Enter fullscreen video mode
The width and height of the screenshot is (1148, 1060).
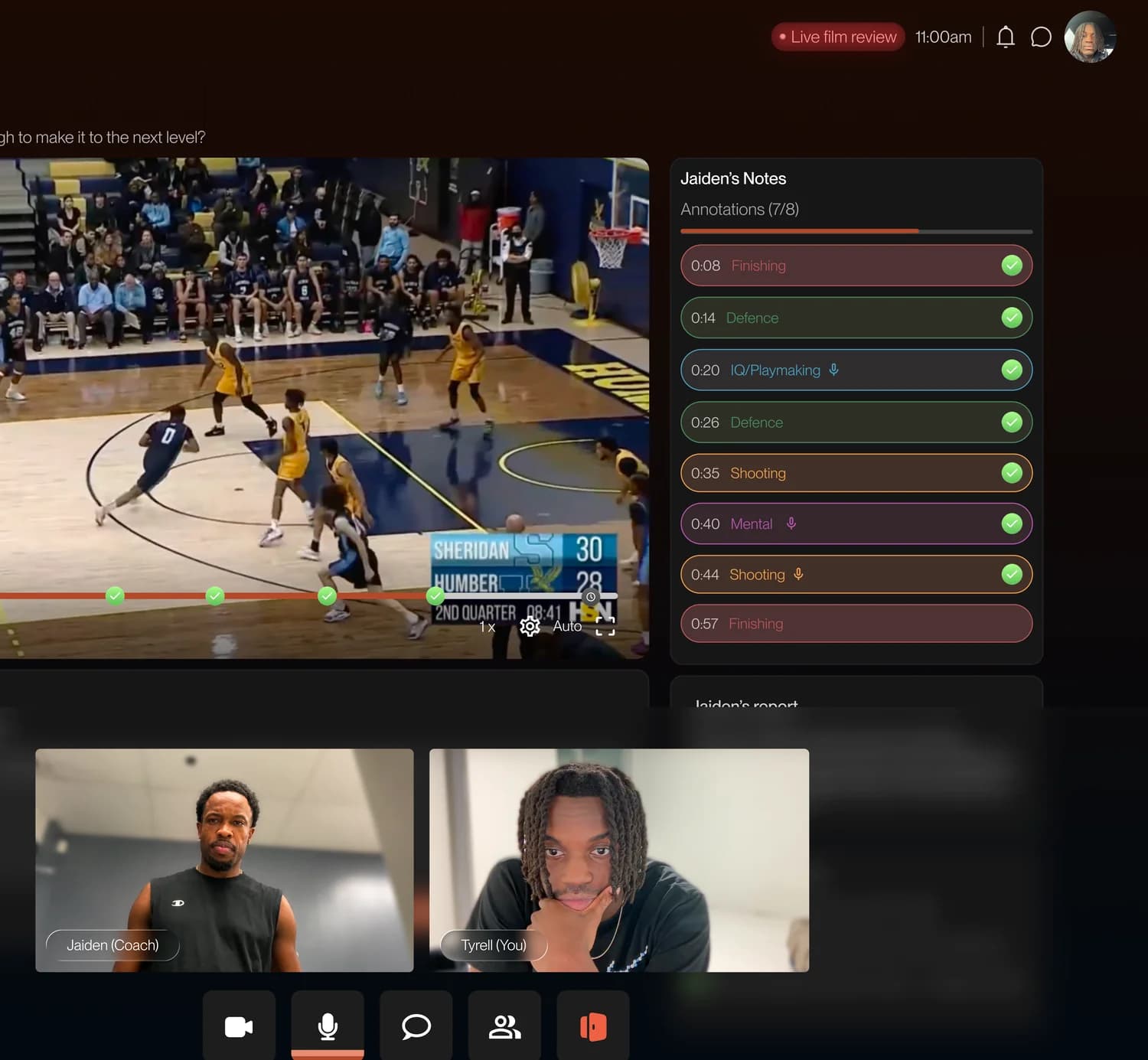(x=605, y=627)
